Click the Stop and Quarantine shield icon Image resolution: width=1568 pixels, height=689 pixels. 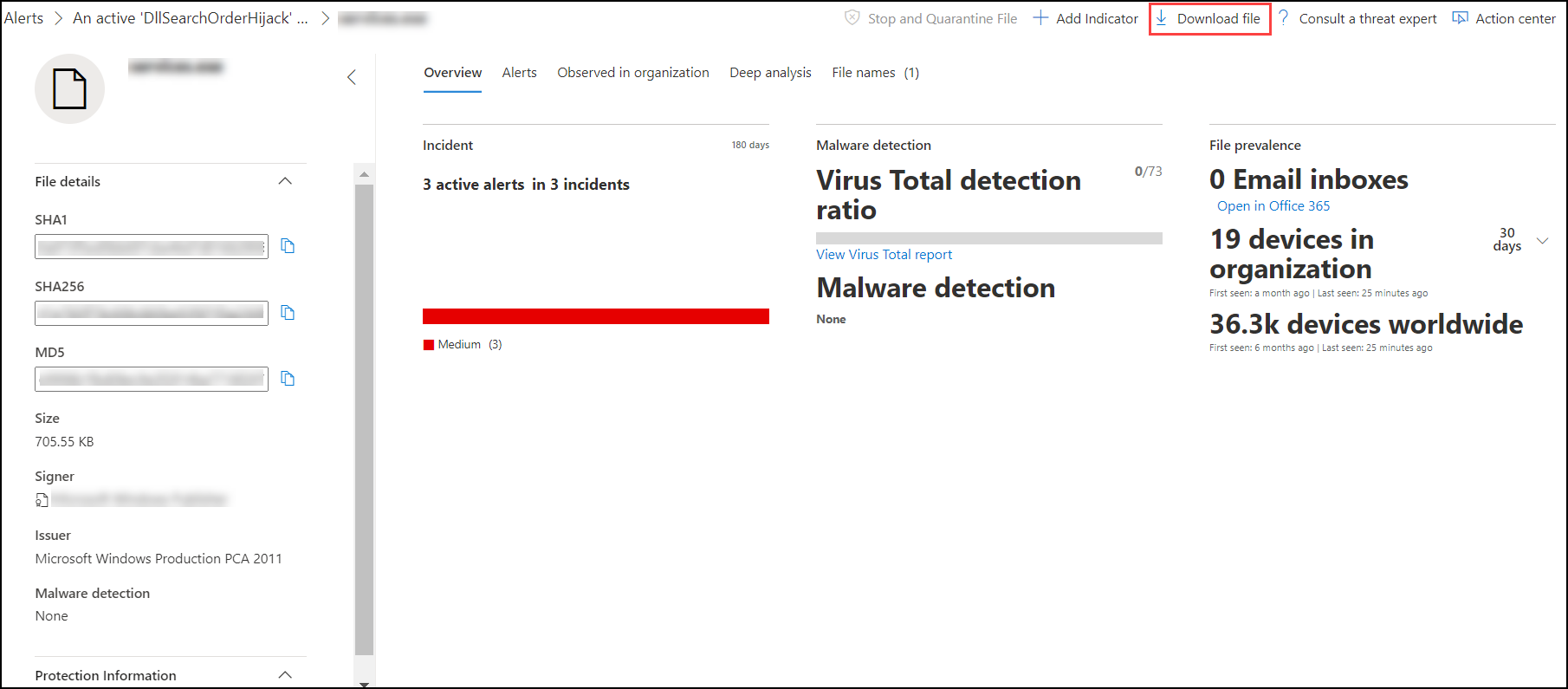click(x=852, y=18)
